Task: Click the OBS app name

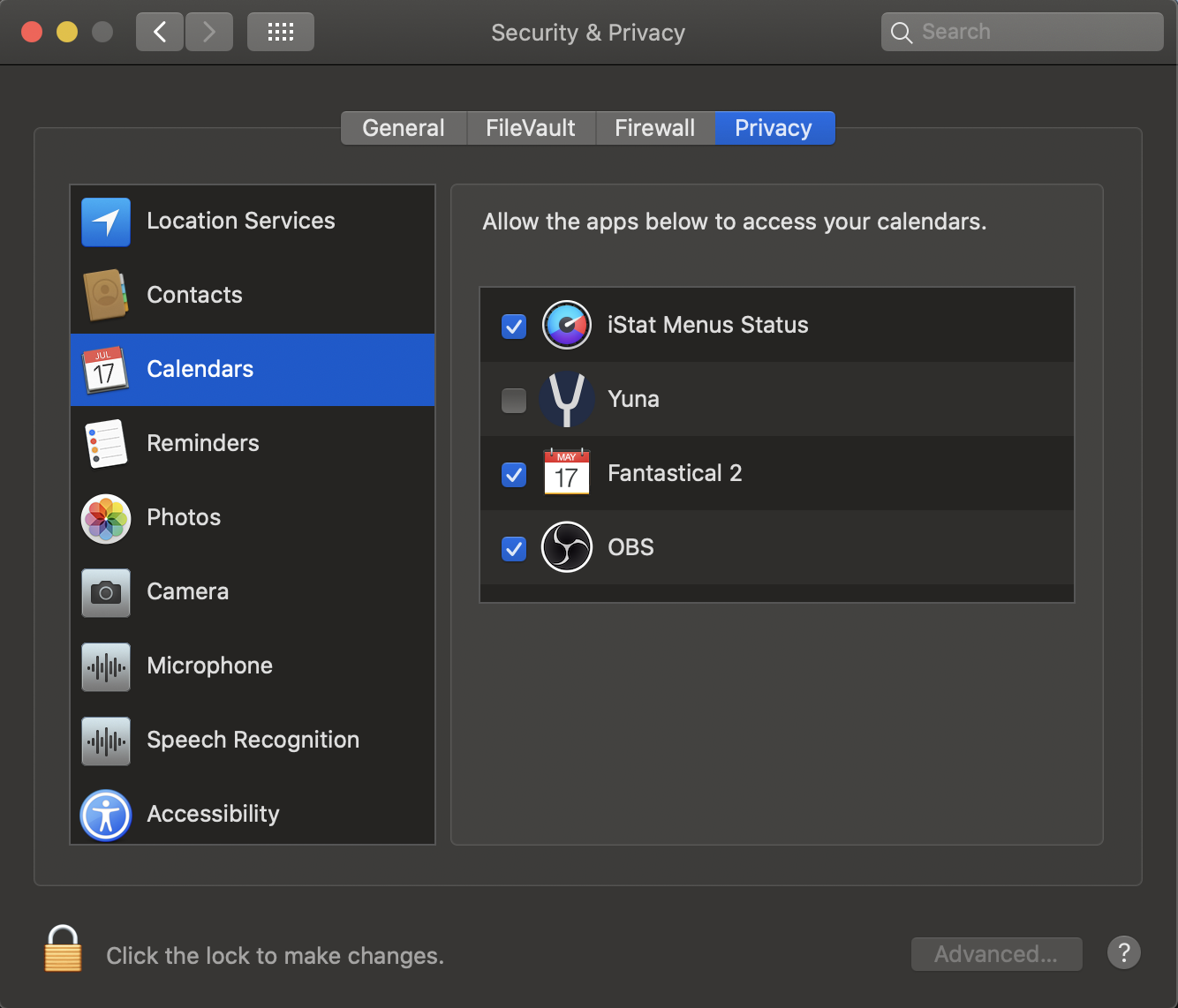Action: point(631,547)
